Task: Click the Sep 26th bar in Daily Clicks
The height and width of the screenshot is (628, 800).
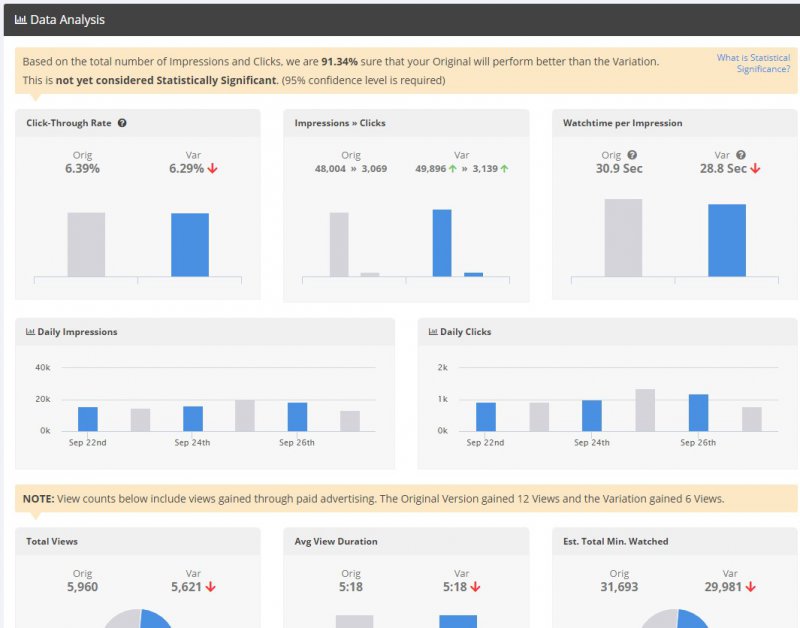Action: (698, 412)
